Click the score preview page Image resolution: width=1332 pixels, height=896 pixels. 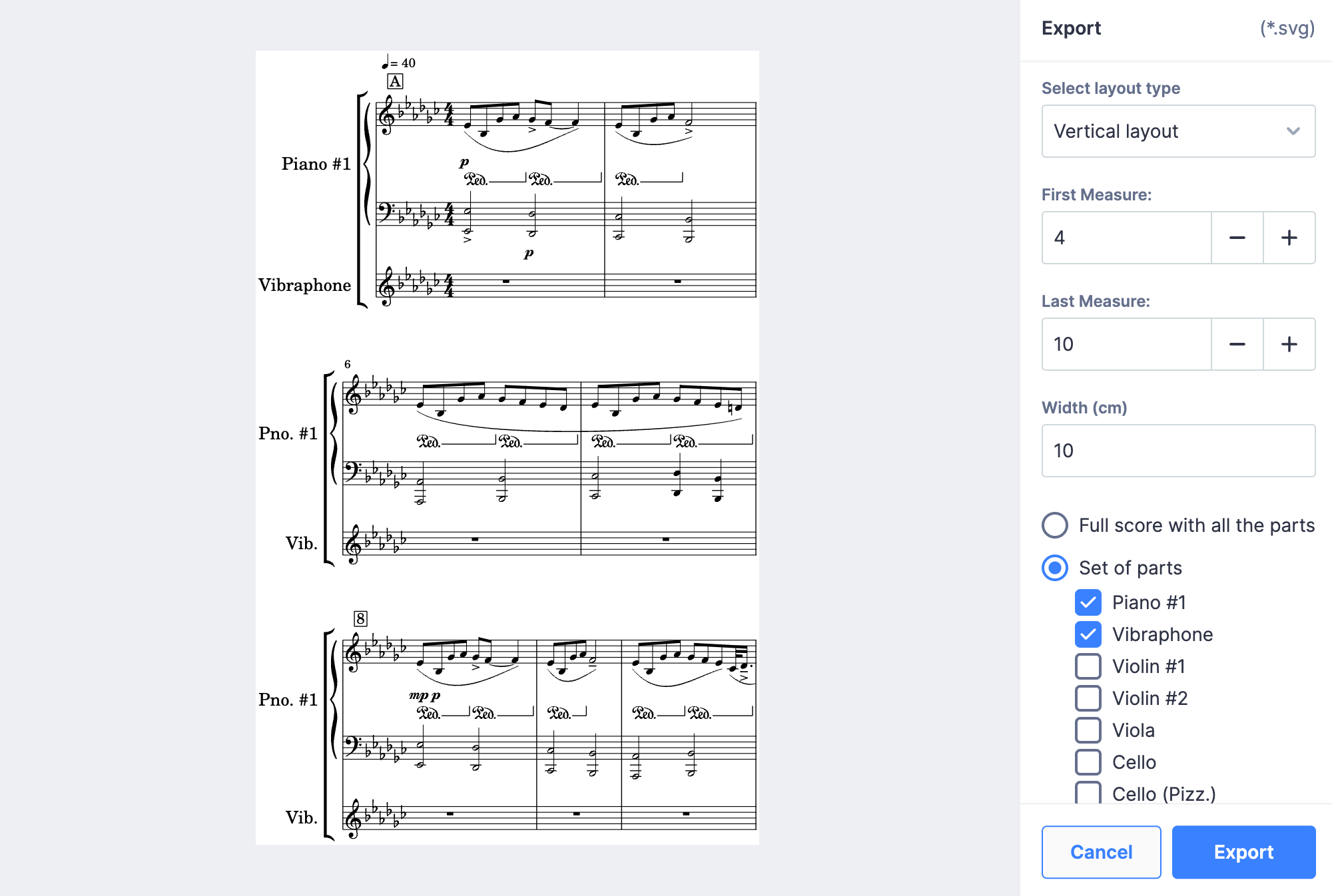[506, 446]
